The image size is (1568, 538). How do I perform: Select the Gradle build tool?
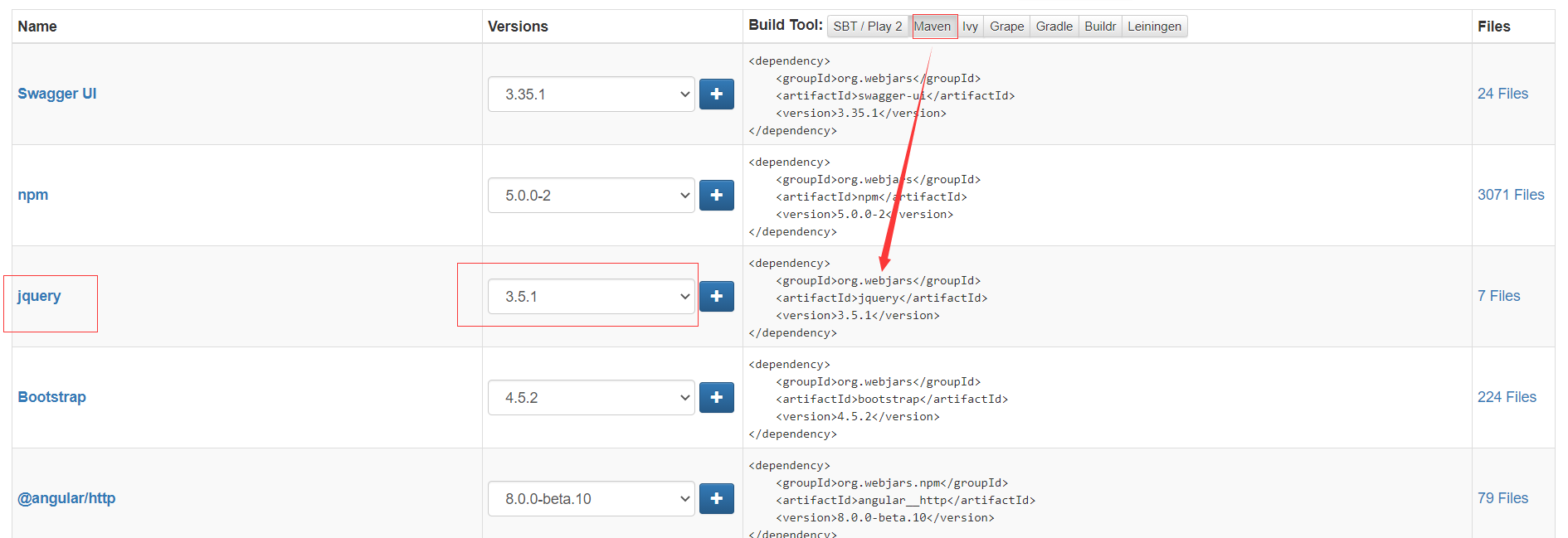(x=1054, y=27)
